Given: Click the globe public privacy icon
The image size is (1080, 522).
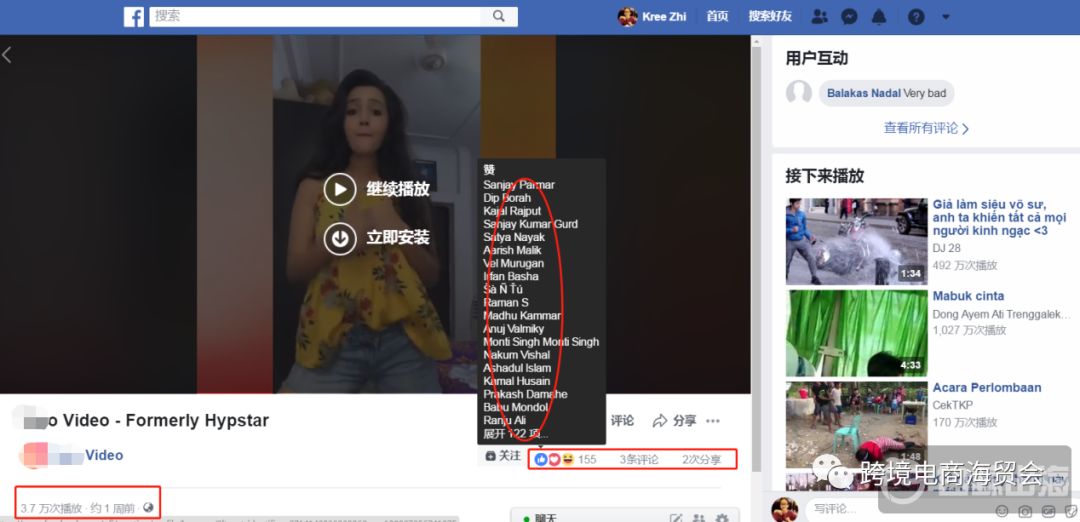Looking at the screenshot, I should [x=148, y=508].
